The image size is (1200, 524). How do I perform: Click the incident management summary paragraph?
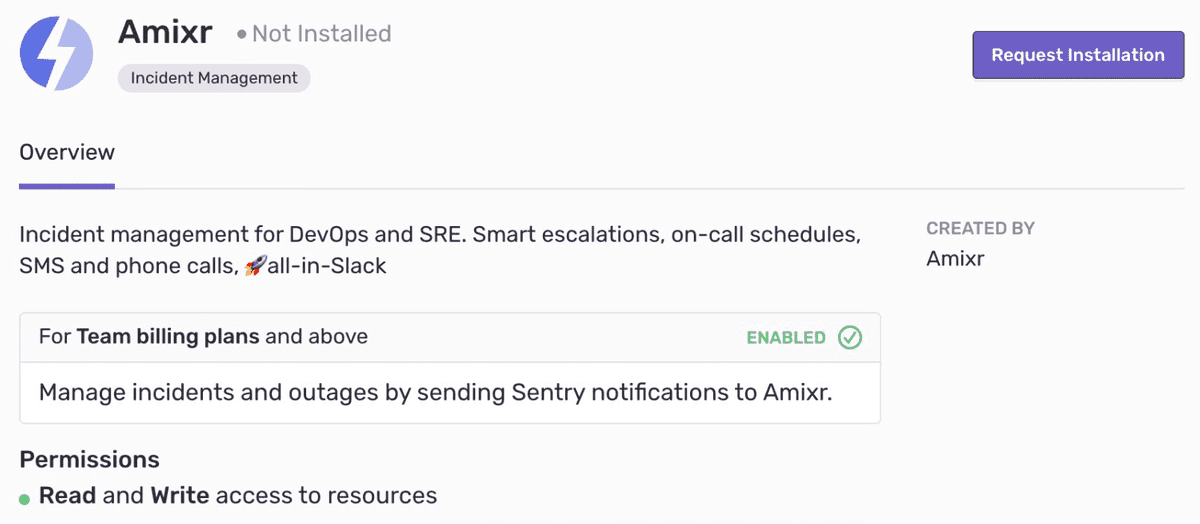click(440, 251)
